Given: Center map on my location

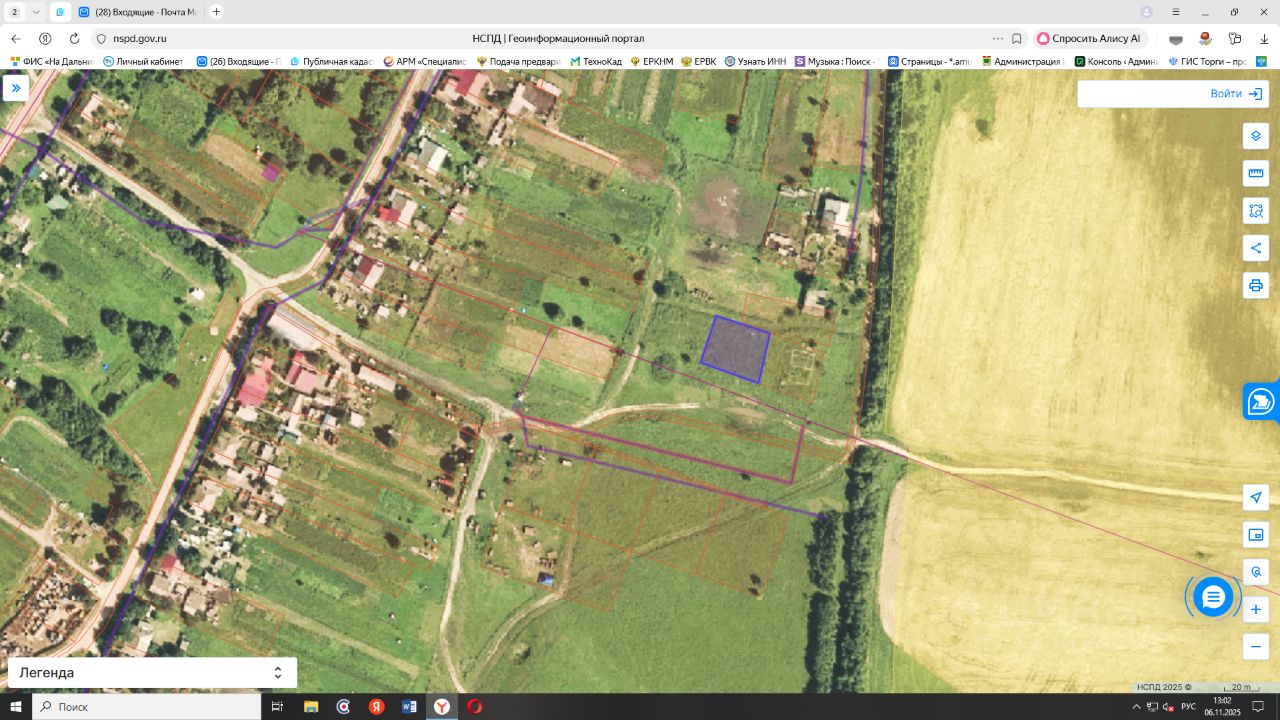Looking at the screenshot, I should tap(1256, 498).
